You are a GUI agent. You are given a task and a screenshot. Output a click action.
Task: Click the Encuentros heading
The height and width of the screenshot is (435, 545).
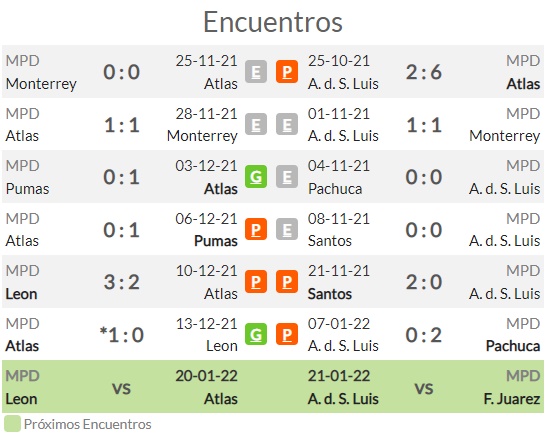273,22
